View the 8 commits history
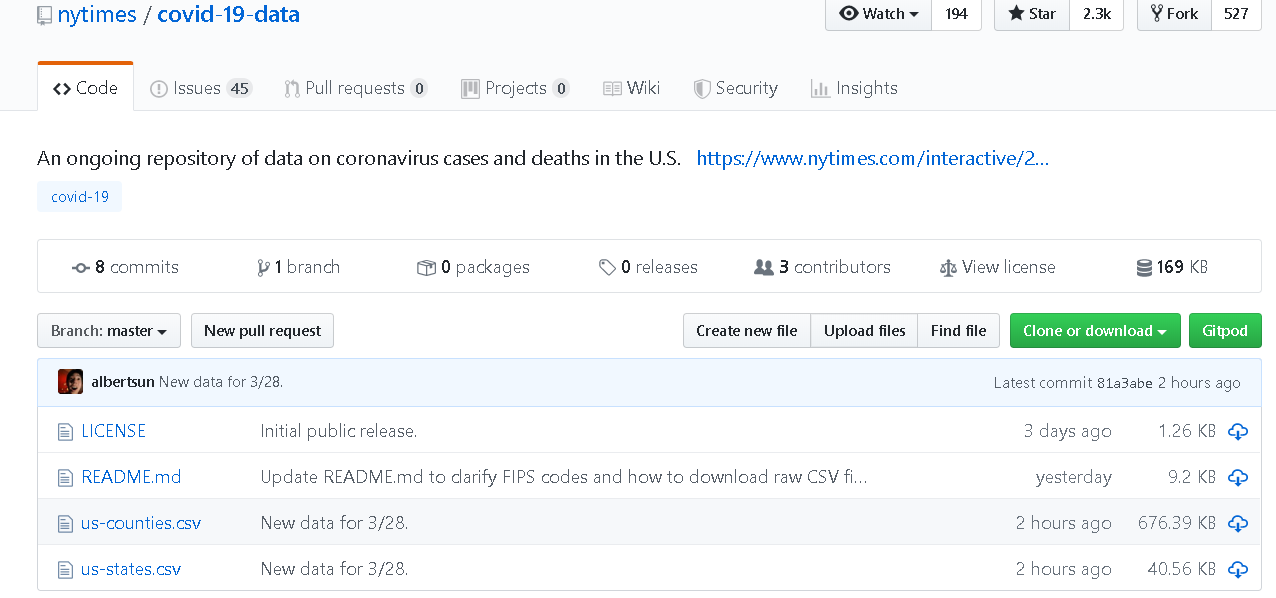 pos(125,267)
